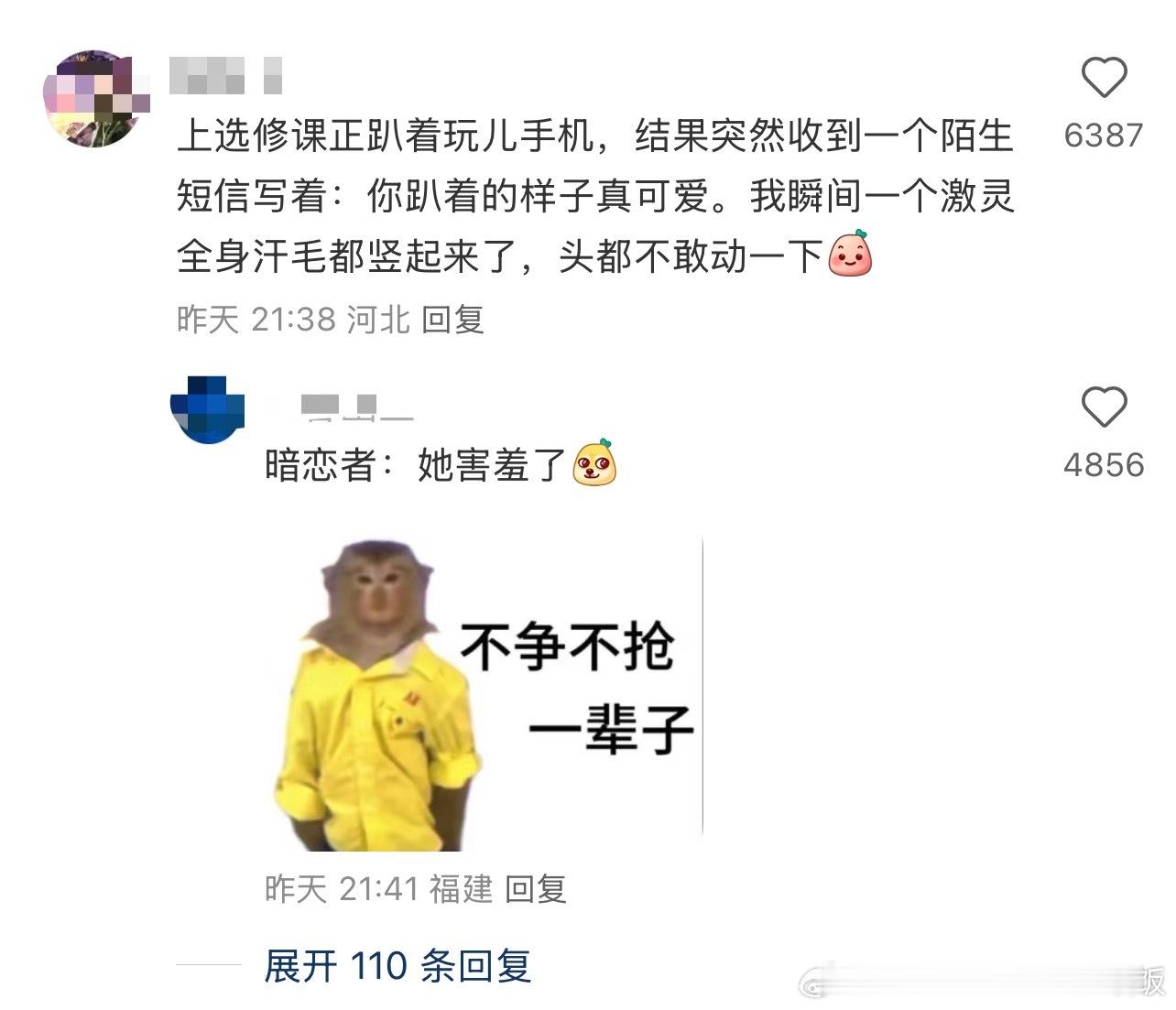This screenshot has width=1176, height=1010.
Task: Open the yellow-shirt monkey meme image
Action: 484,694
